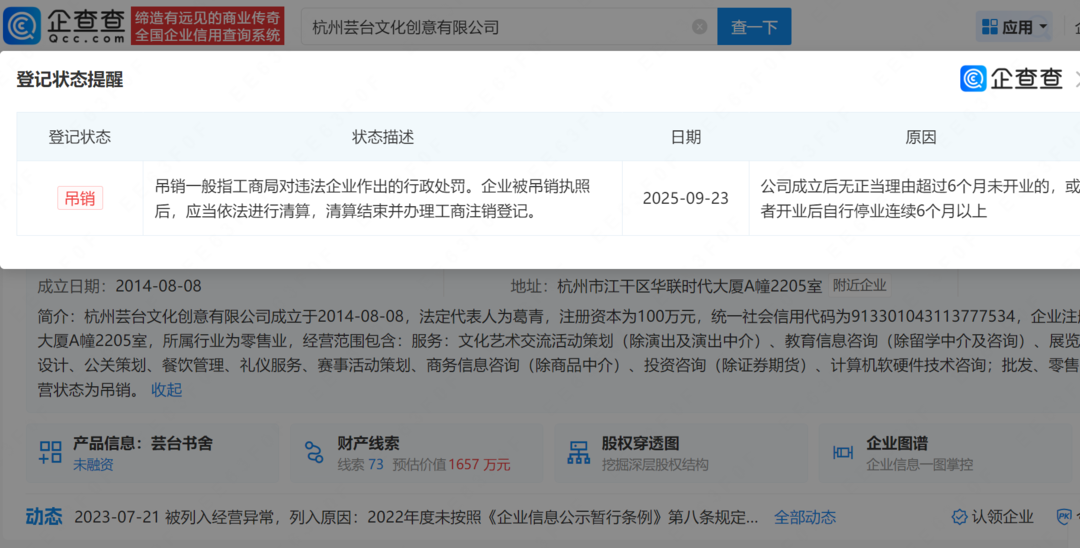Click the 2023-07-21 经营异常 news entry
1080x548 pixels.
point(416,517)
